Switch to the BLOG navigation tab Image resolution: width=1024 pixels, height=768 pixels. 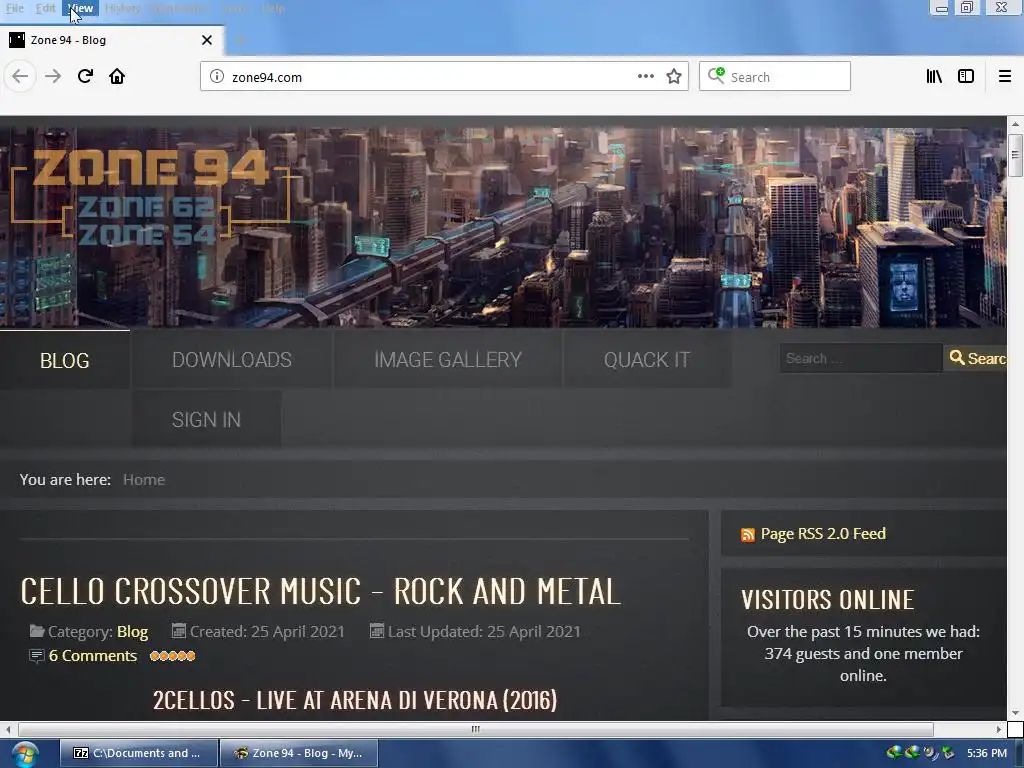(65, 360)
